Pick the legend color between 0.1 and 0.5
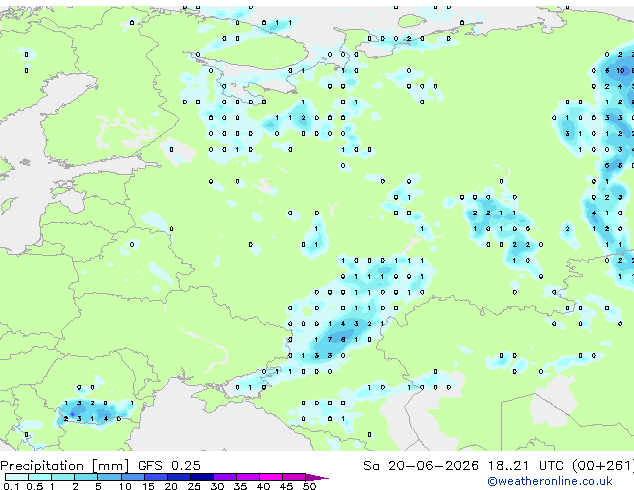The image size is (634, 490). [x=17, y=477]
